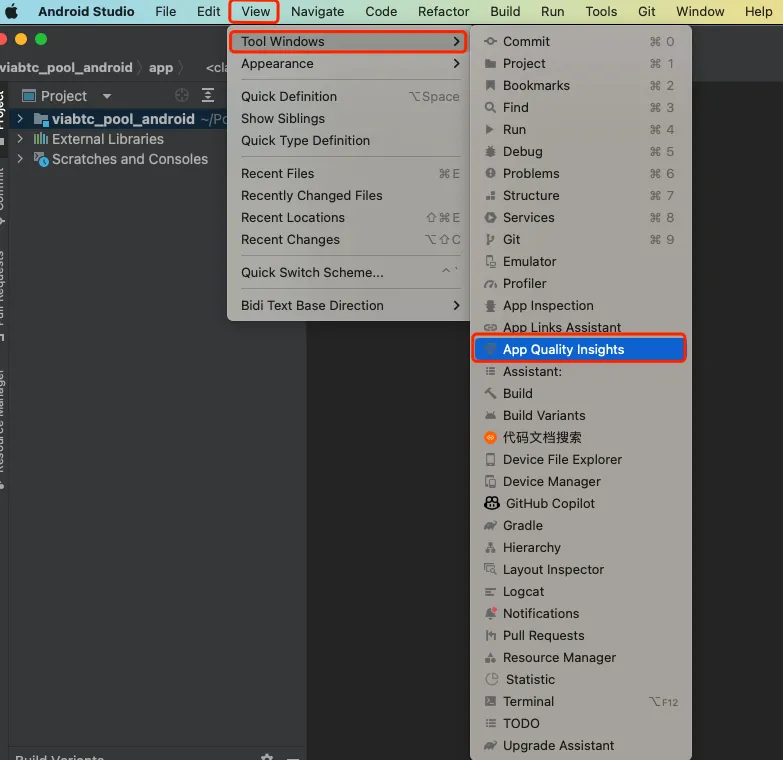Open the Android Studio app menu
Screen dimensions: 783x760
(86, 11)
